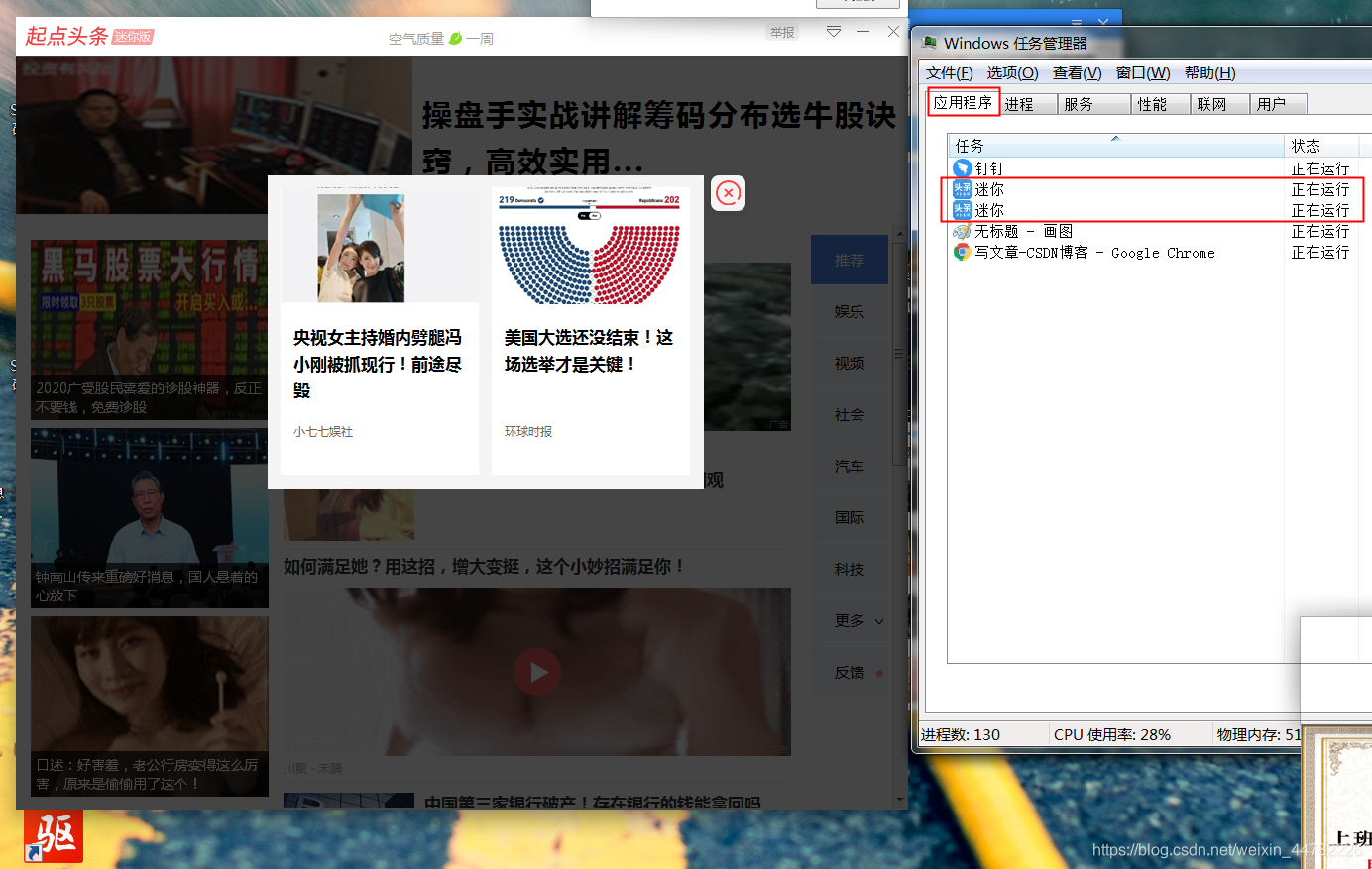
Task: Switch to the 性能 tab
Action: tap(1160, 104)
